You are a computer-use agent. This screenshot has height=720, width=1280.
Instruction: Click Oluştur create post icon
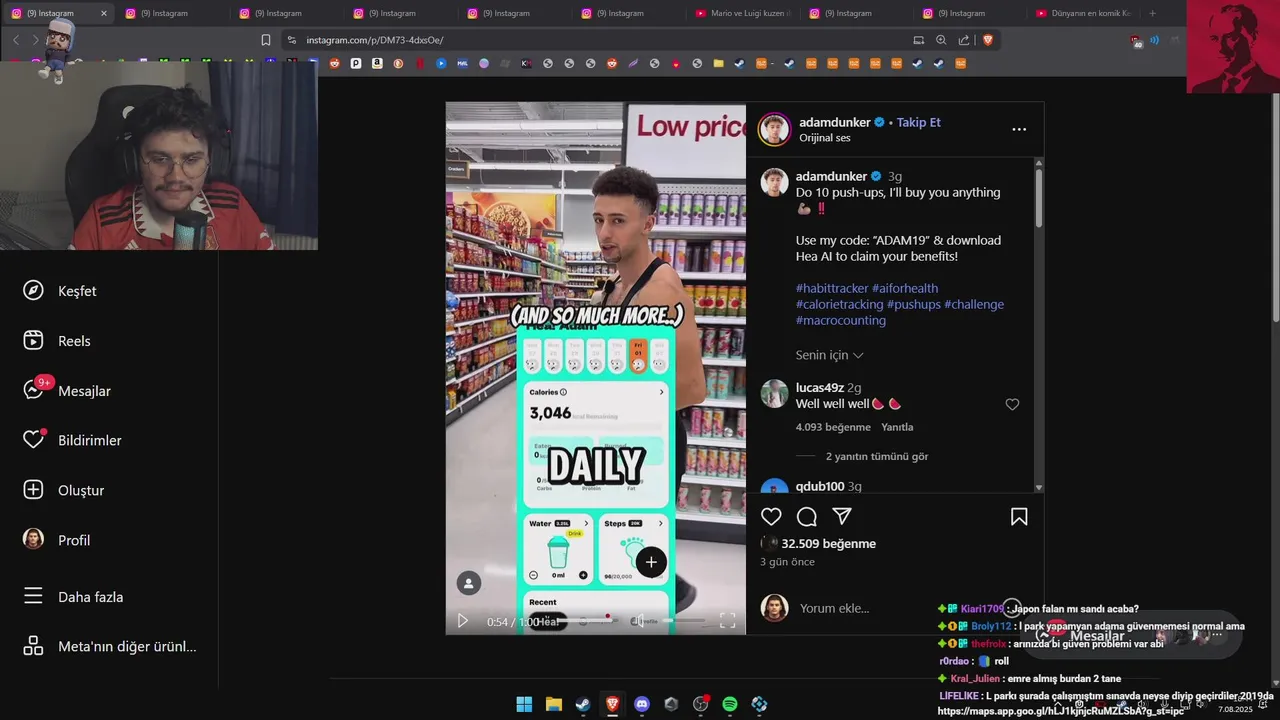[33, 490]
